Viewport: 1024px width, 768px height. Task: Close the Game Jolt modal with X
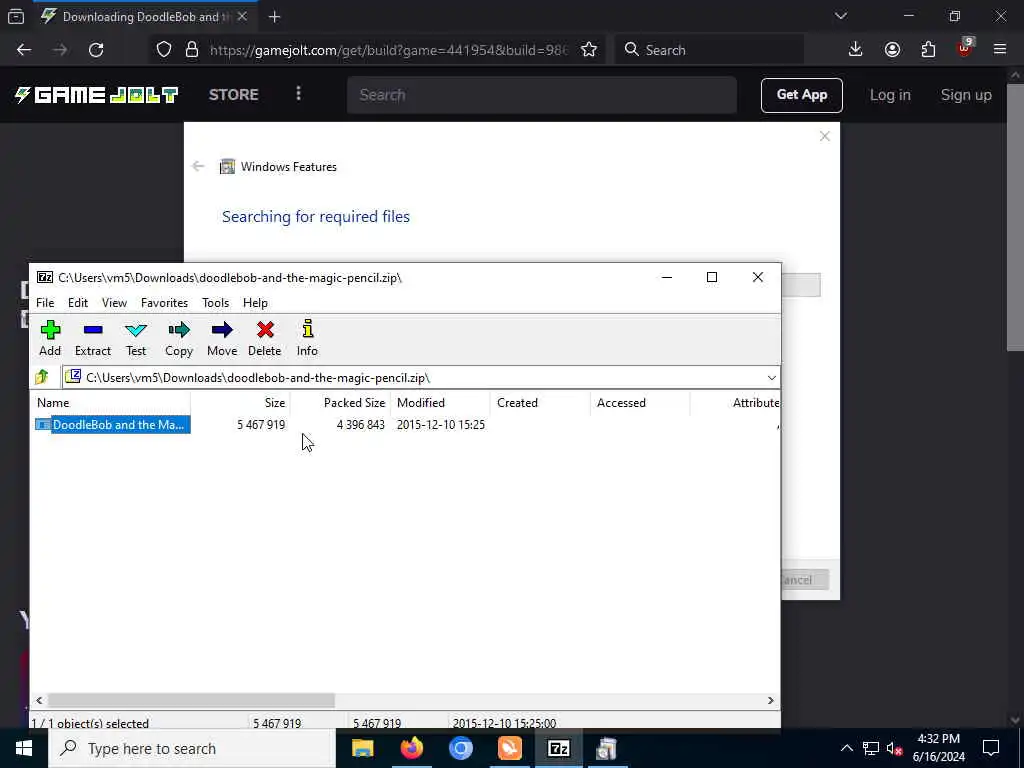point(825,136)
